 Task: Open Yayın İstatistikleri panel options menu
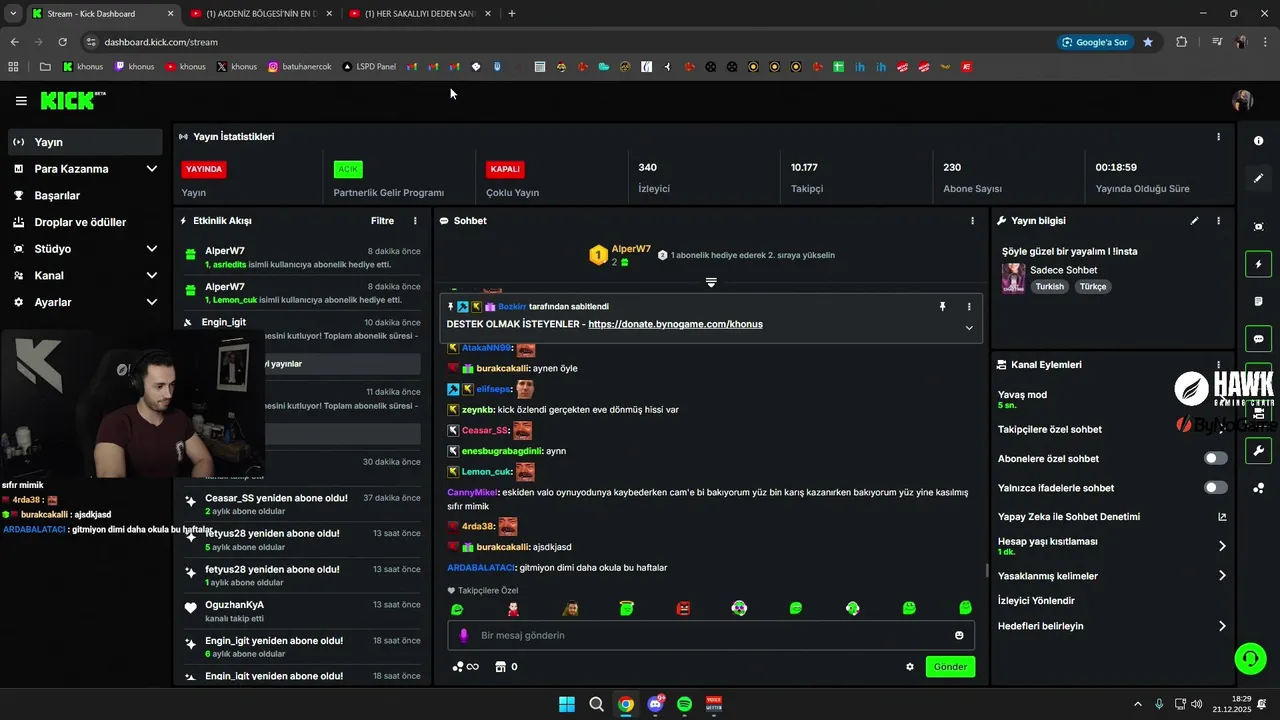pos(1218,137)
